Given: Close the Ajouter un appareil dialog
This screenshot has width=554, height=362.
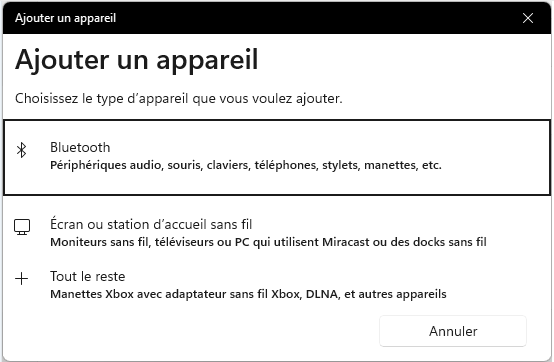Looking at the screenshot, I should click(528, 18).
